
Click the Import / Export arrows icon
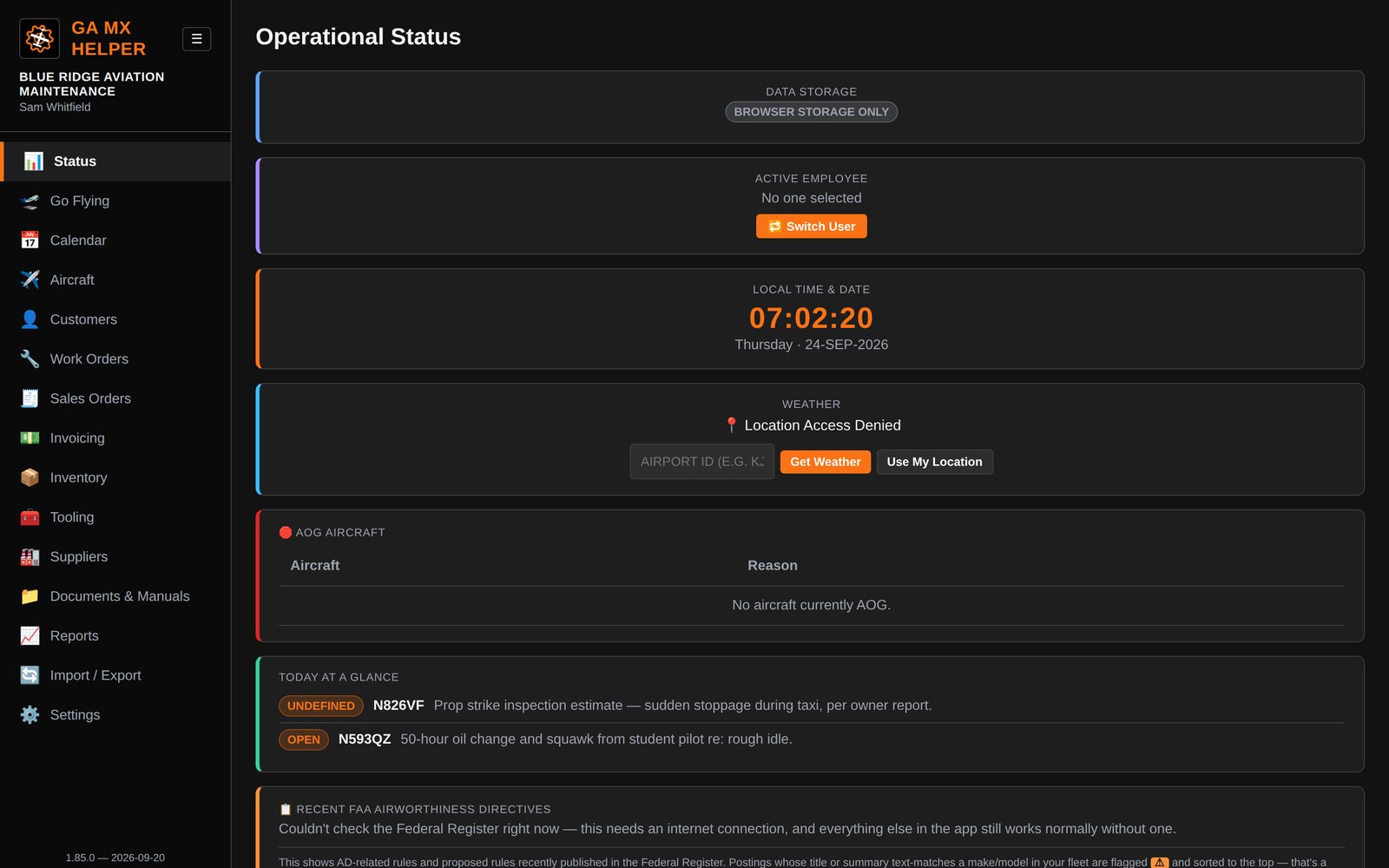pyautogui.click(x=30, y=675)
